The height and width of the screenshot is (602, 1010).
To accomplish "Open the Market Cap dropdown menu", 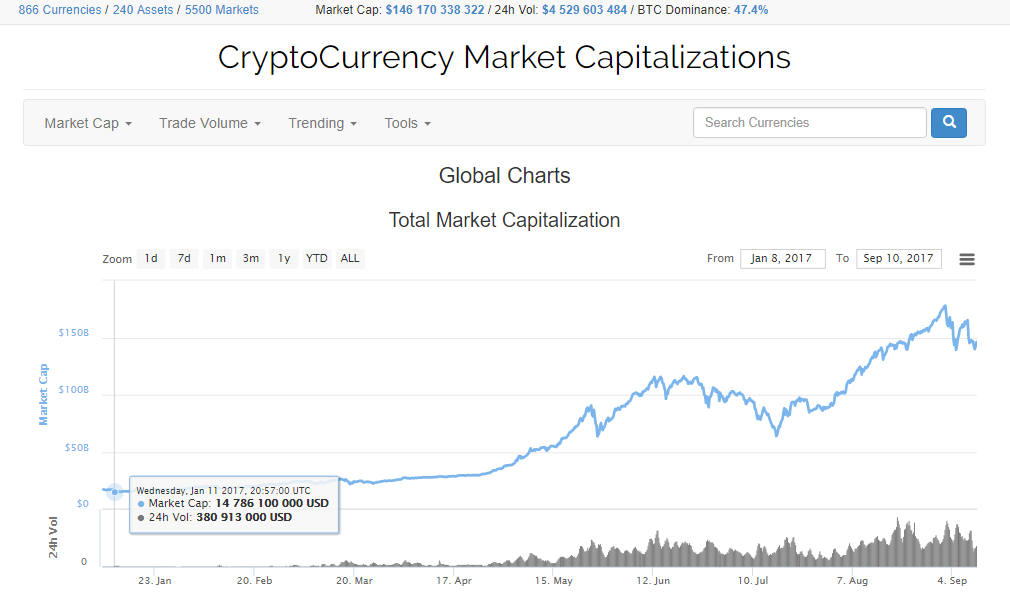I will 88,123.
